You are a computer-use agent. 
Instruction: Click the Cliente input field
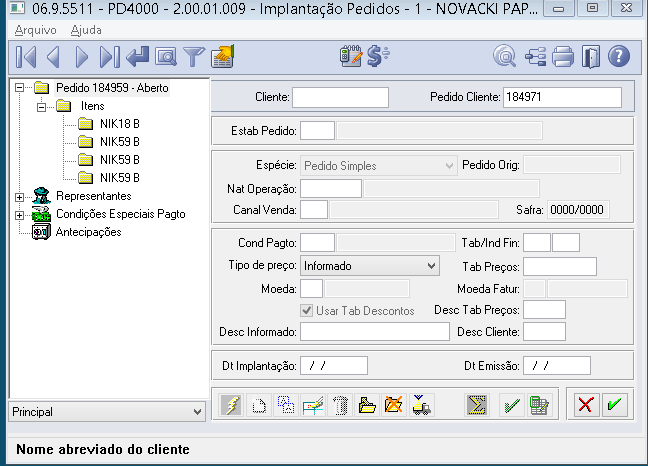(341, 97)
